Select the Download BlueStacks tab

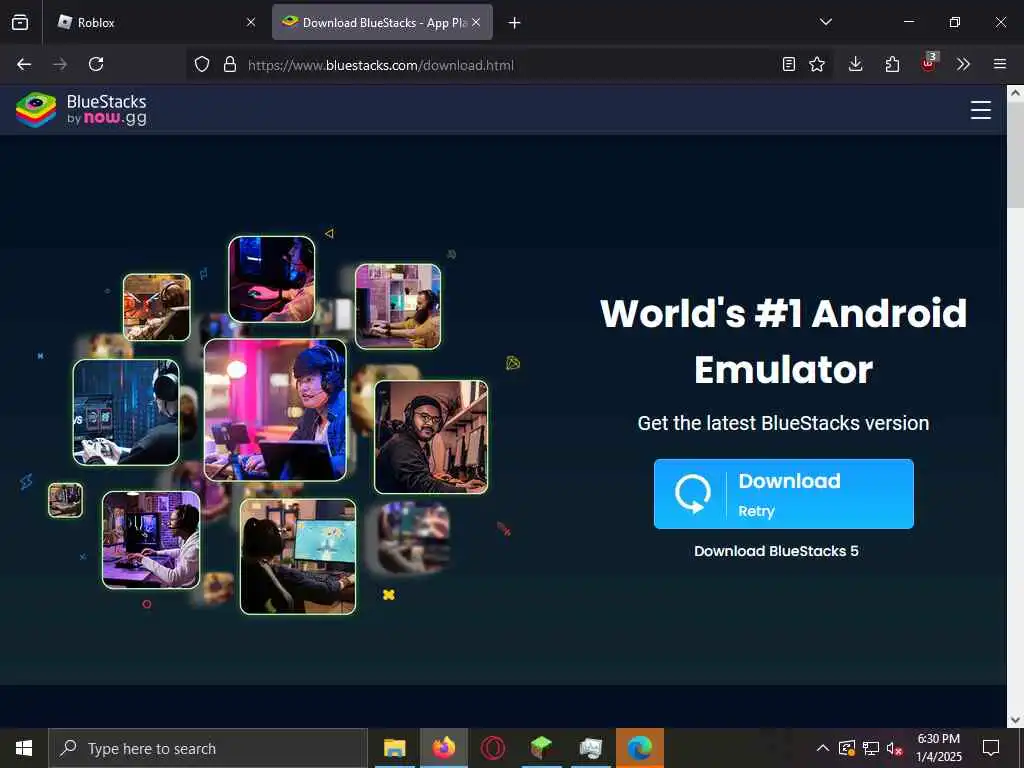coord(382,22)
